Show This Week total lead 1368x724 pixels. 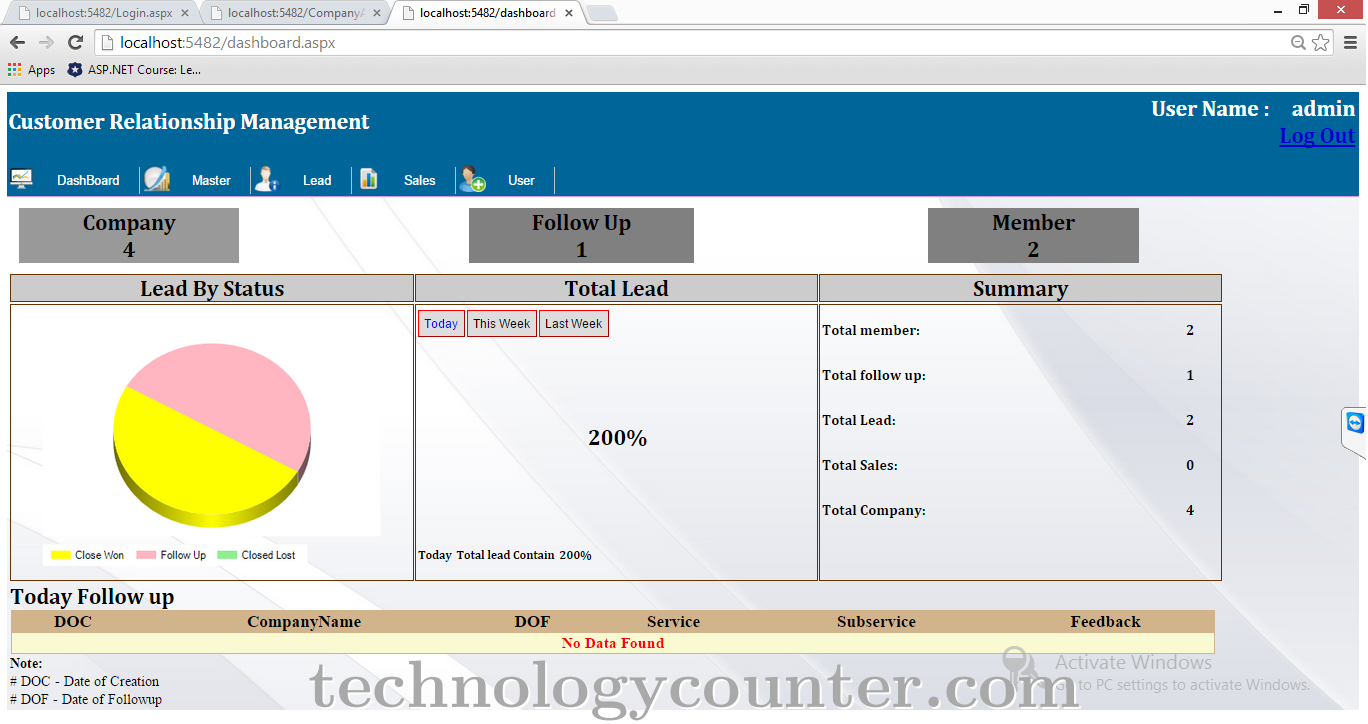502,324
